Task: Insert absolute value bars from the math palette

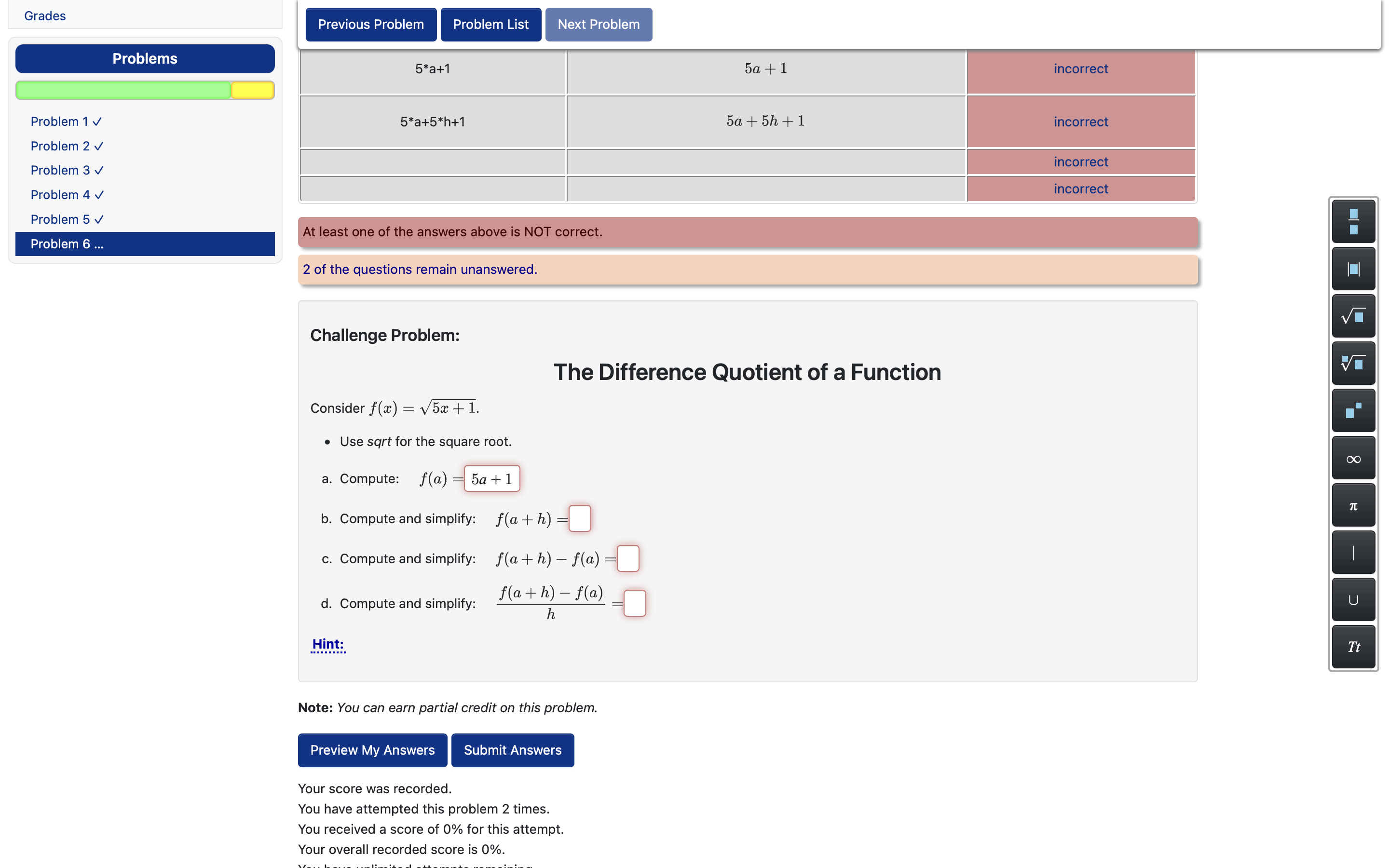Action: click(x=1353, y=268)
